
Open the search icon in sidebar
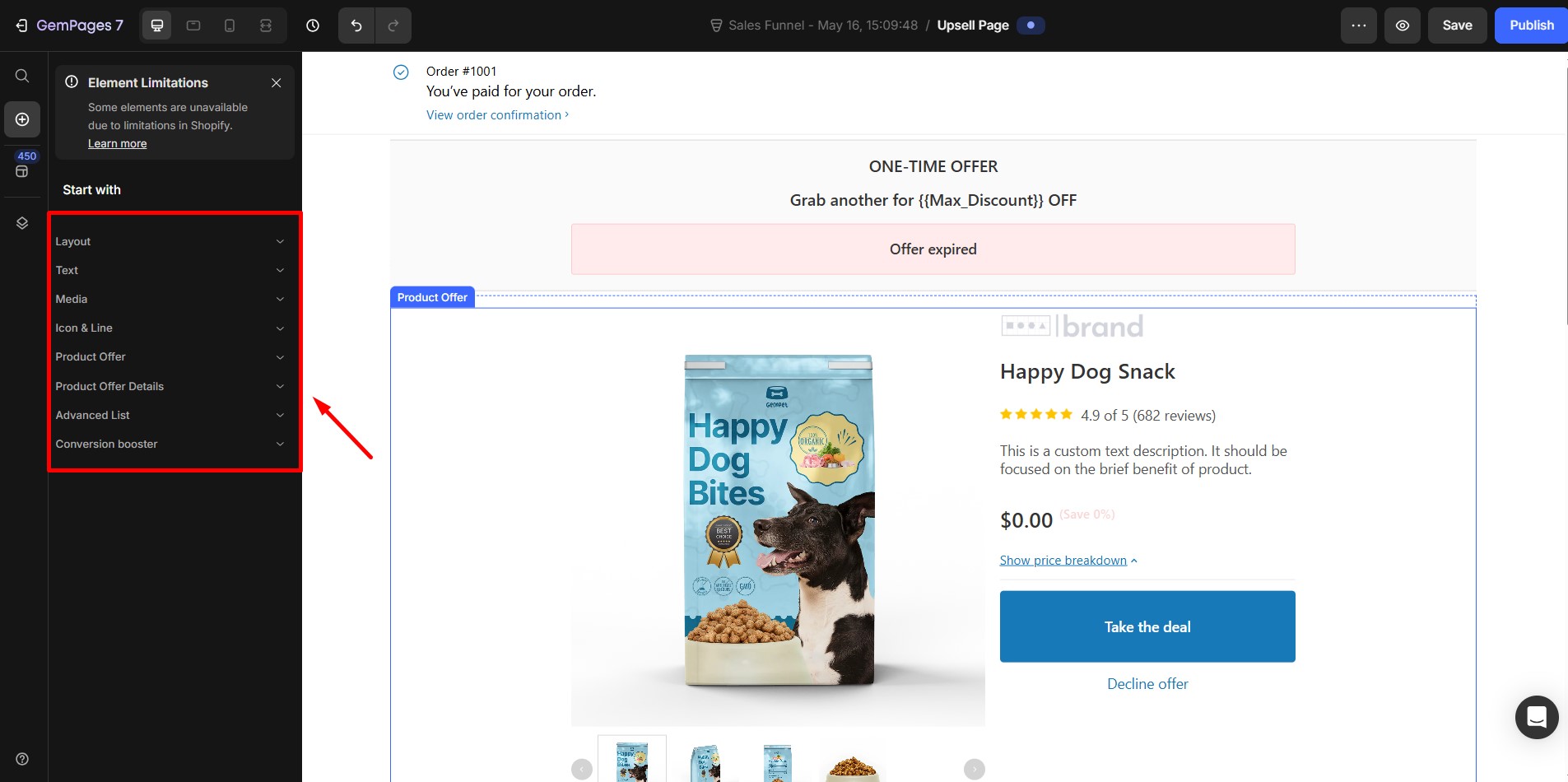tap(22, 76)
